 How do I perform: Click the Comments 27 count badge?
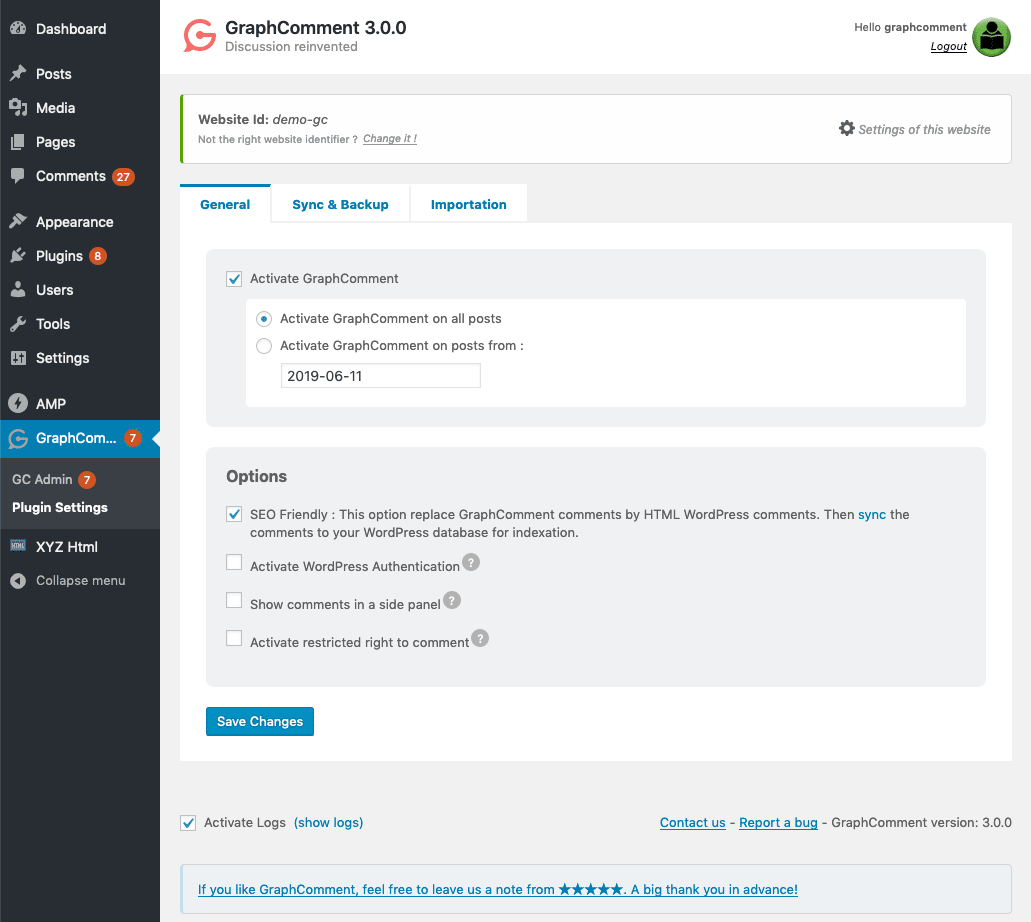[123, 177]
